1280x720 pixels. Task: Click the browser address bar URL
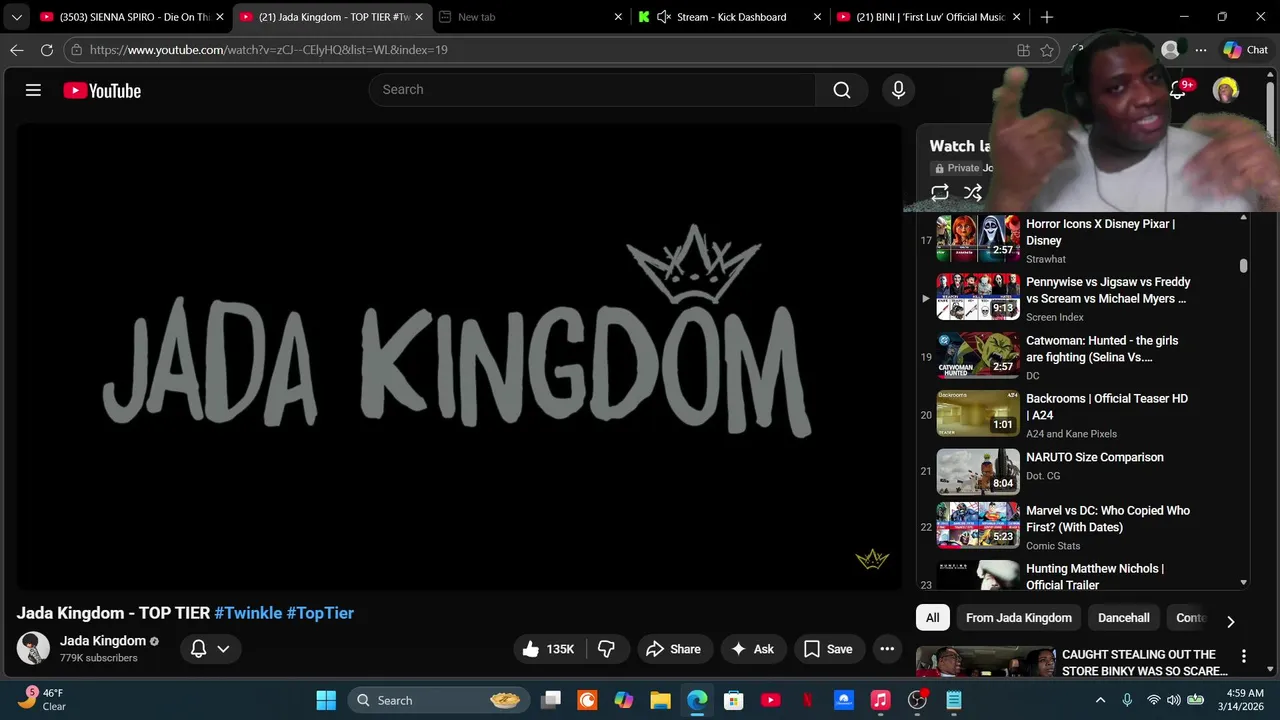pos(268,50)
